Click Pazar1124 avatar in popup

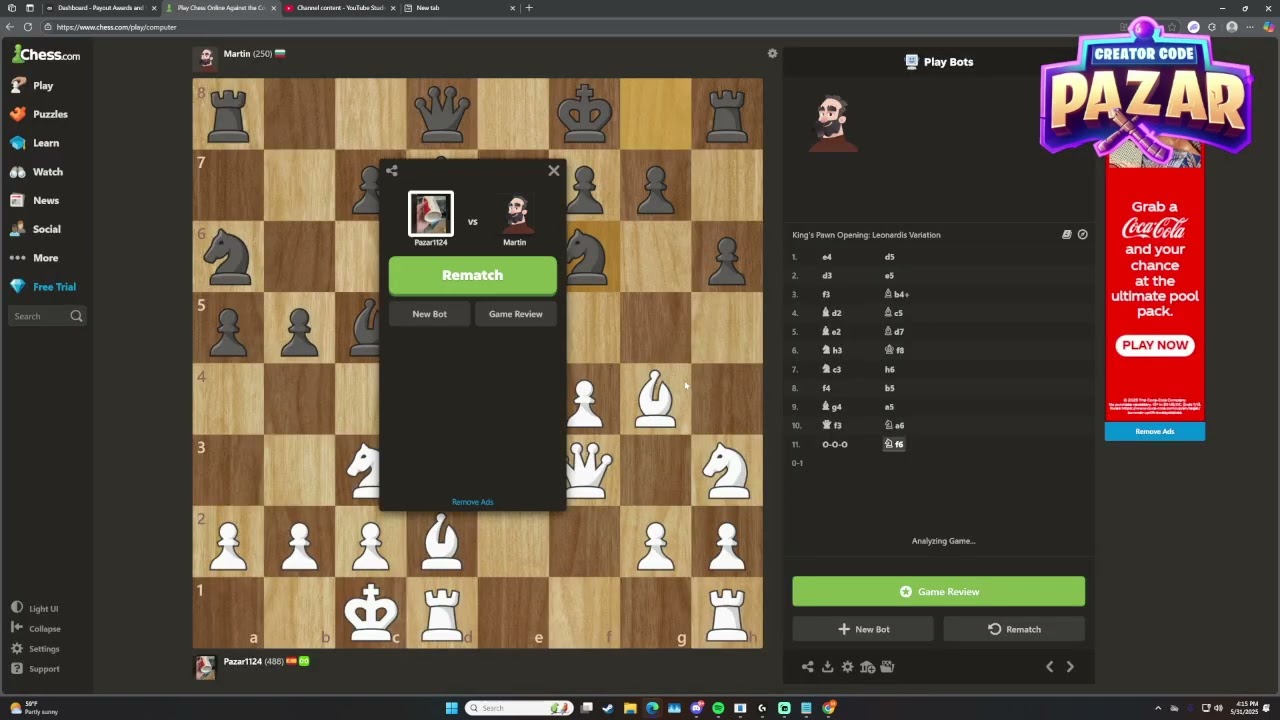click(x=431, y=213)
